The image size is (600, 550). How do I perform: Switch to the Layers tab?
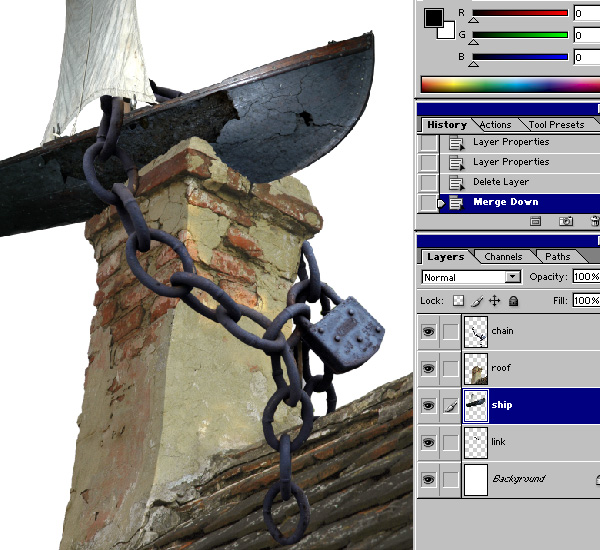coord(445,257)
